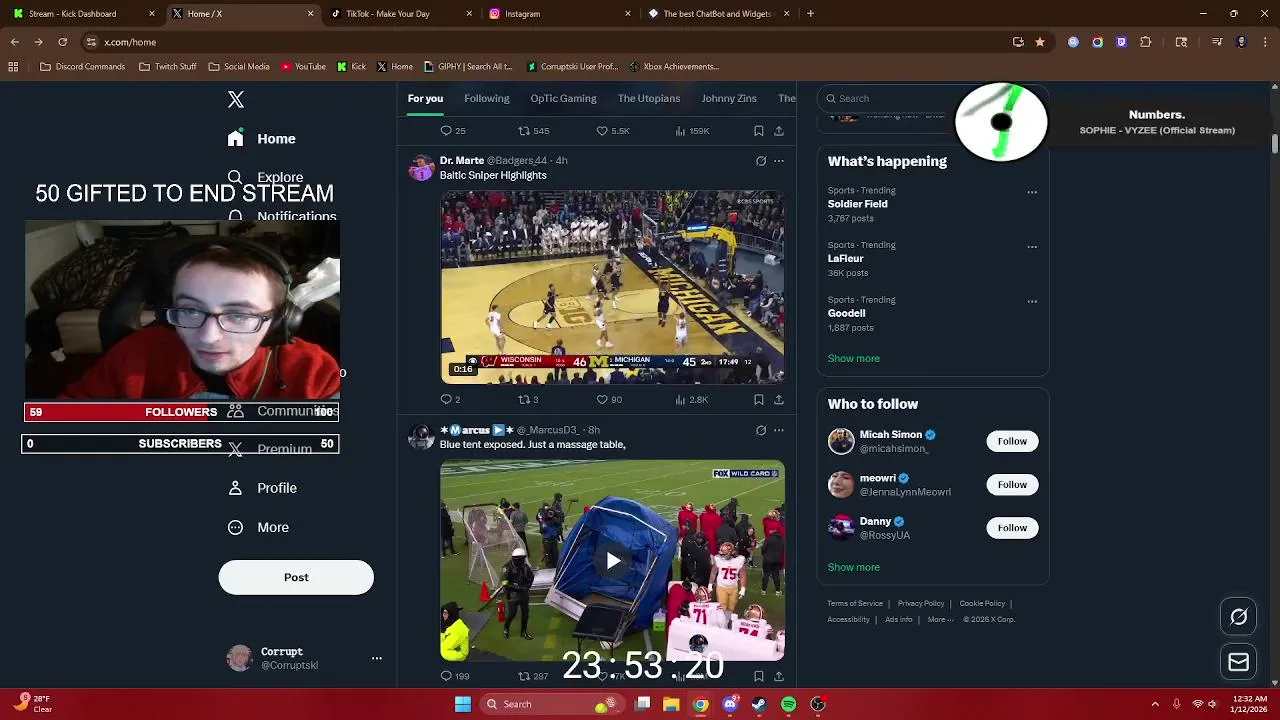
Task: Open Explore via the magnifier icon
Action: (x=235, y=177)
